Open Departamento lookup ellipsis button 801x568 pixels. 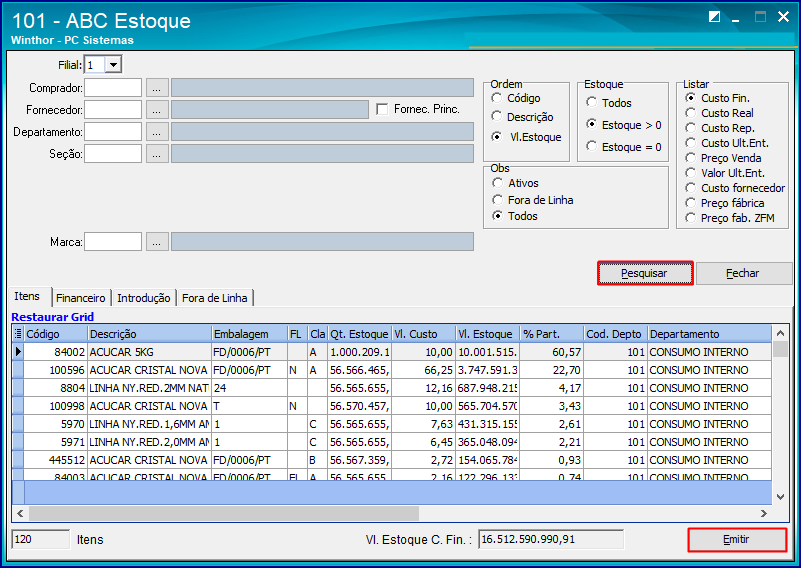point(157,132)
